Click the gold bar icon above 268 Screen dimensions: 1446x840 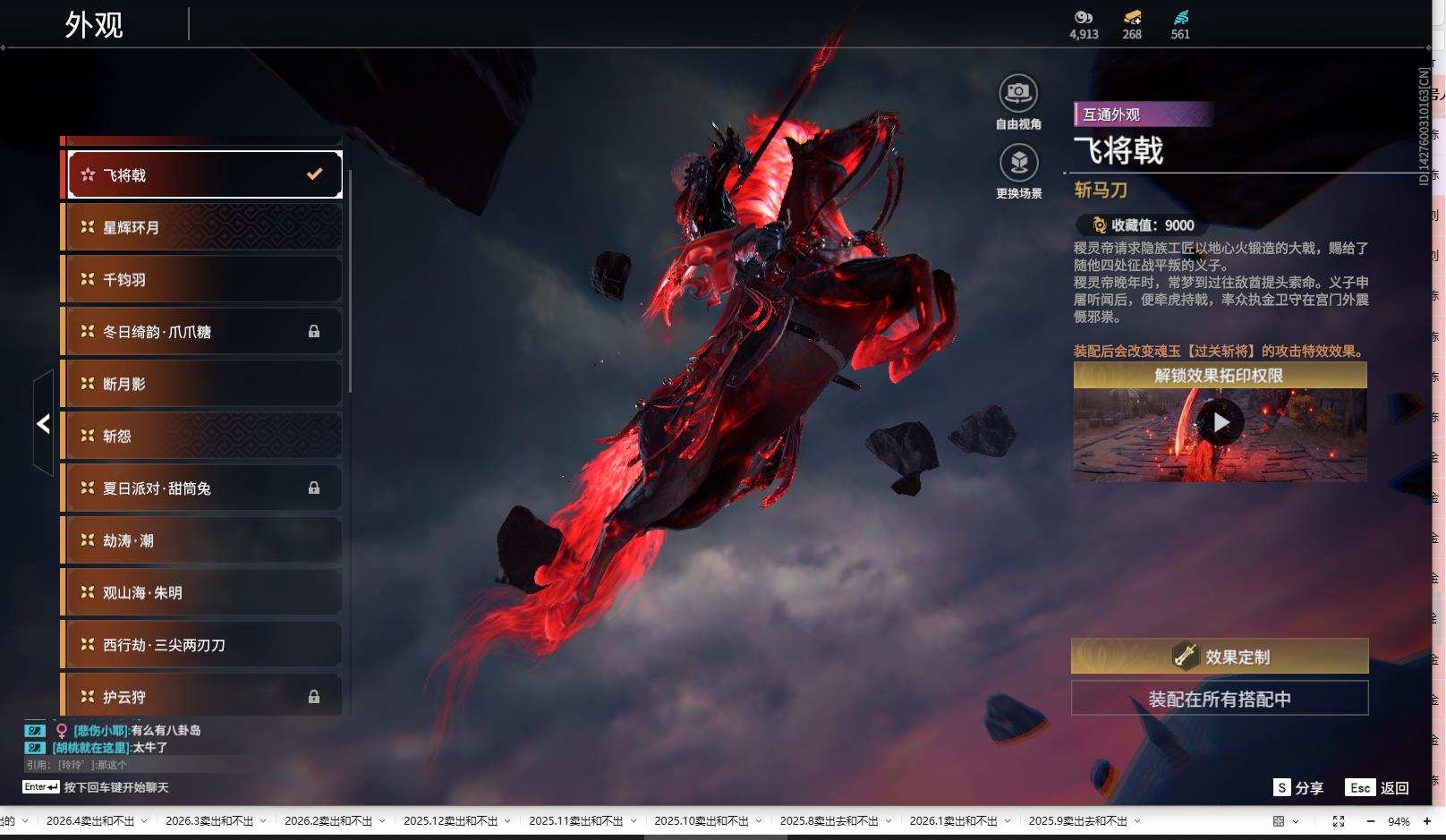(1132, 17)
